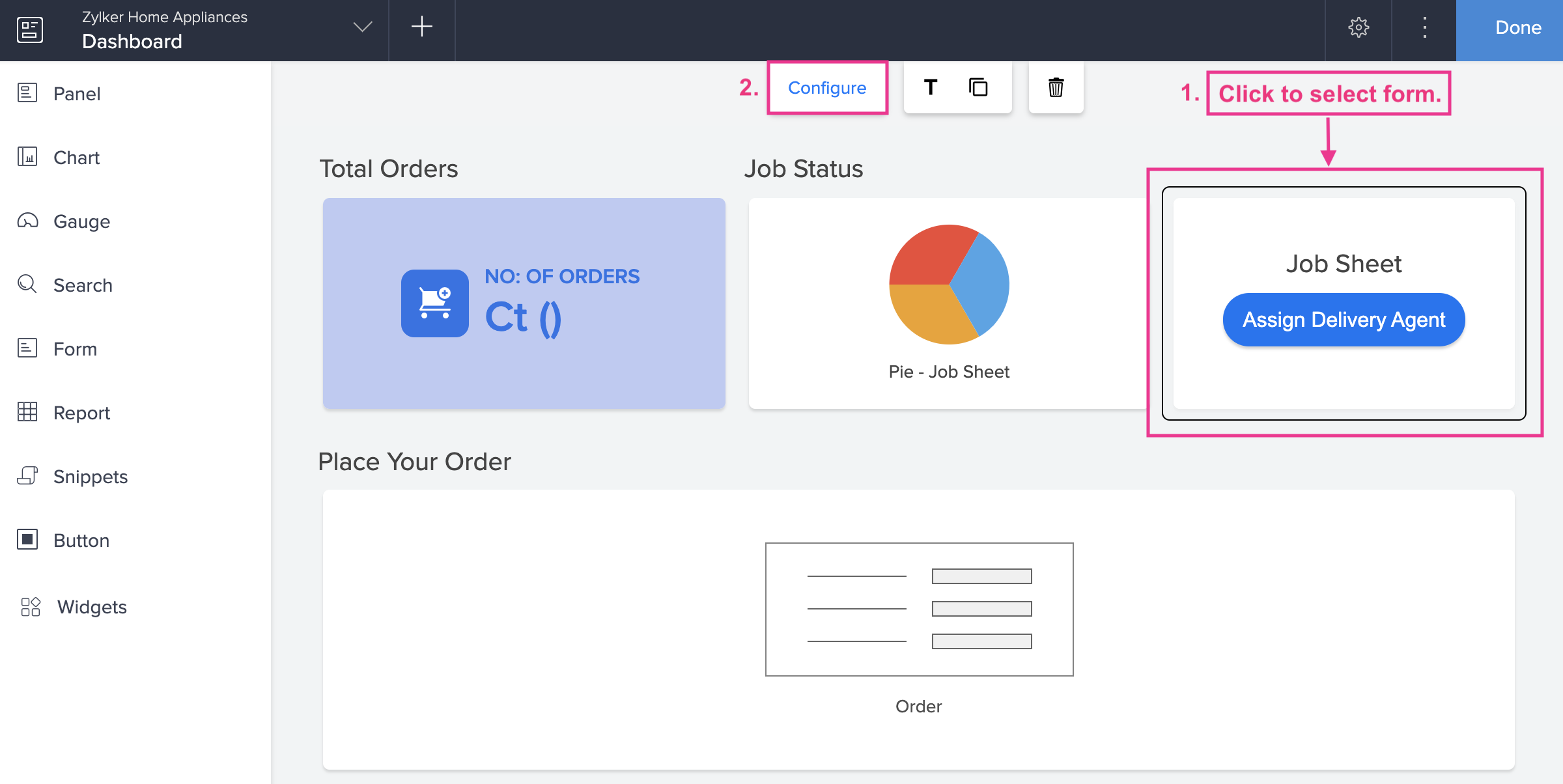Click the T text icon
The width and height of the screenshot is (1563, 784).
931,87
